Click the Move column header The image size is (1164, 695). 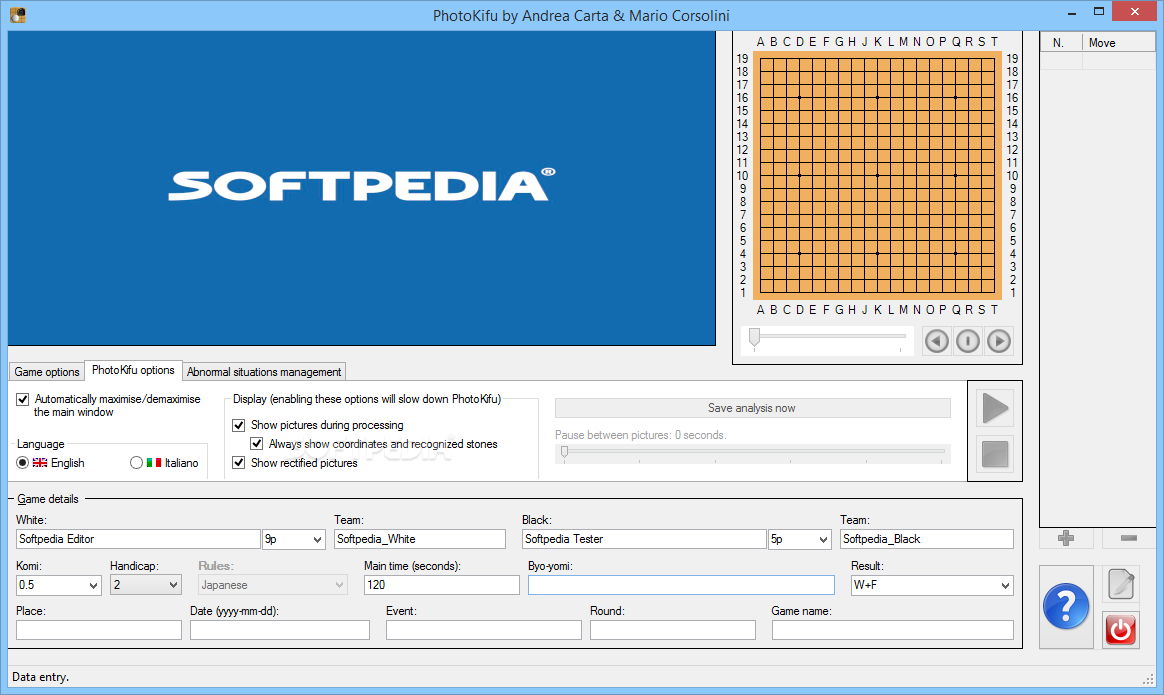[1119, 43]
